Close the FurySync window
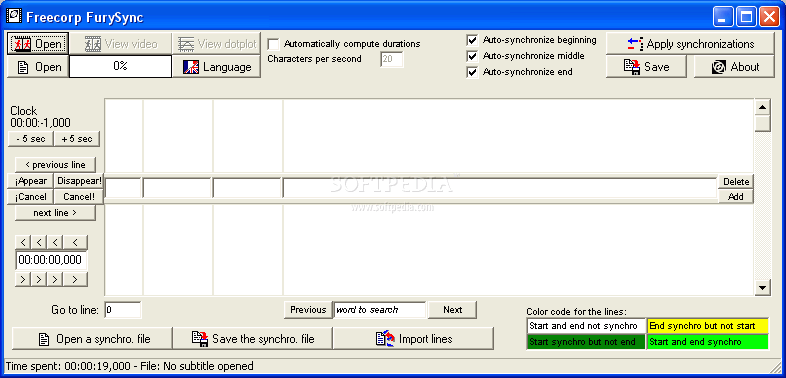786x378 pixels. coord(769,17)
